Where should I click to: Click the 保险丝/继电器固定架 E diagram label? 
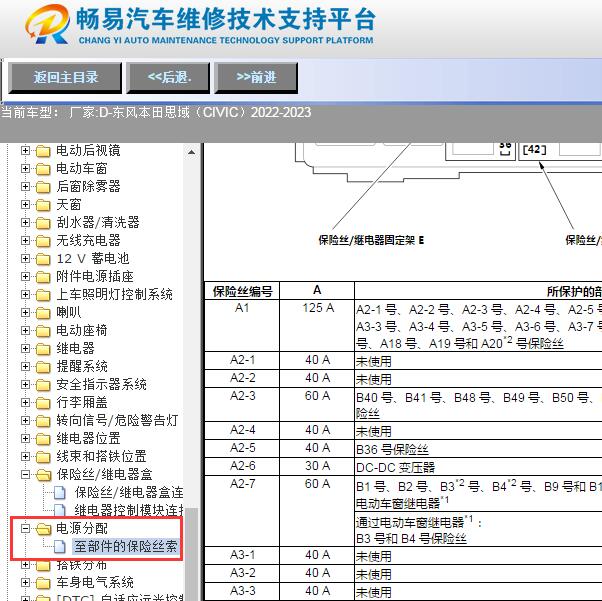coord(371,240)
